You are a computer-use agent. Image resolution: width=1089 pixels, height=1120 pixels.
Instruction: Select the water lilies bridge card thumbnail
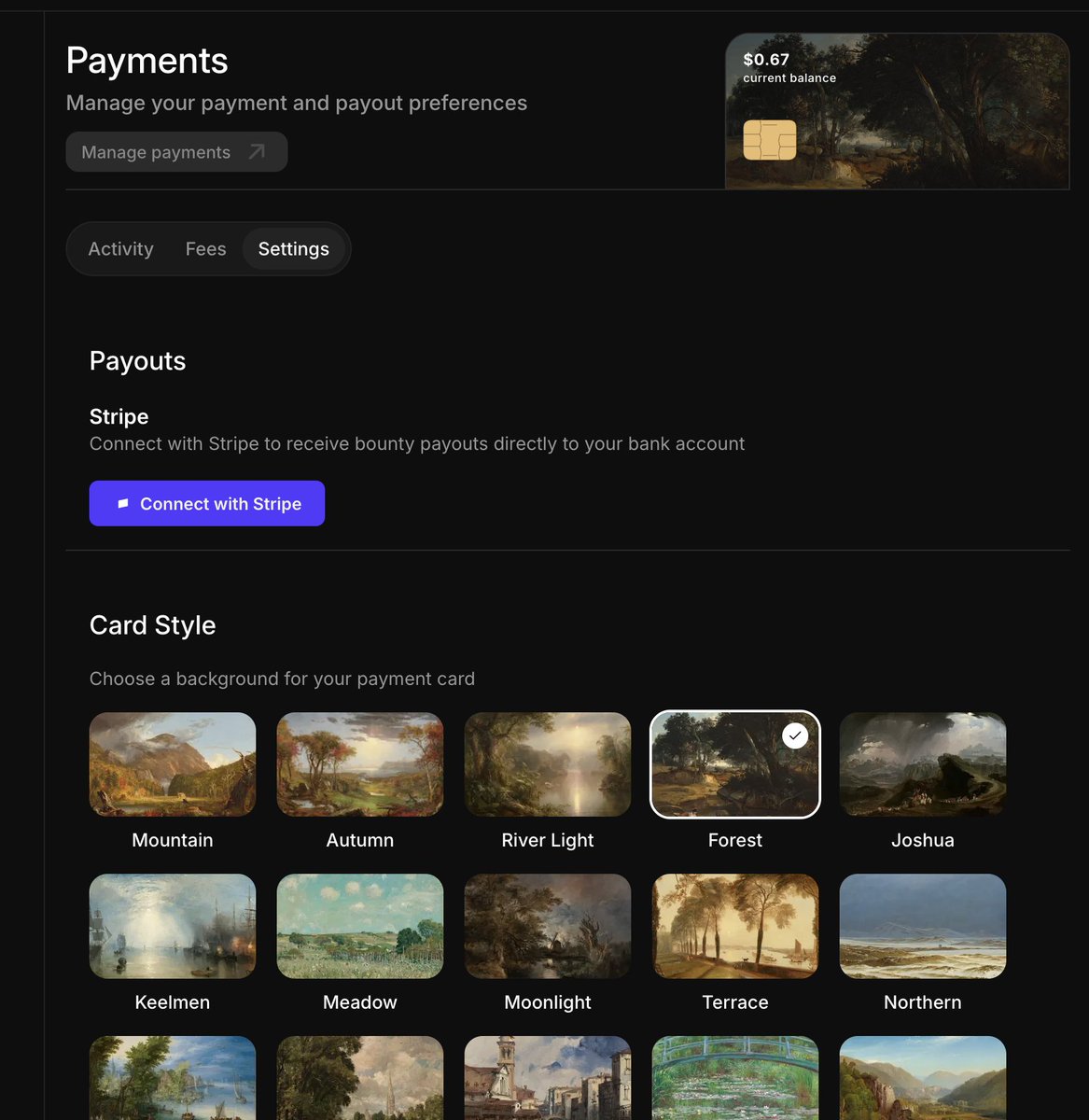[735, 1078]
